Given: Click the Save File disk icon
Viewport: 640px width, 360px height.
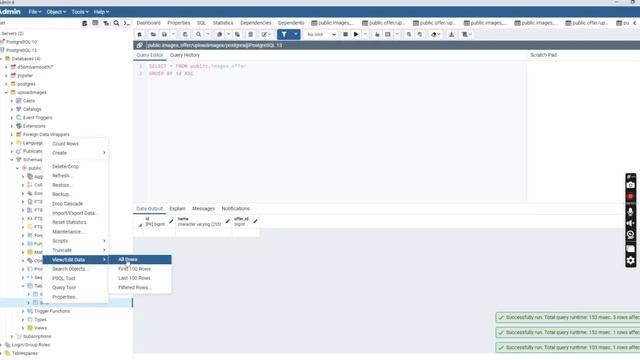Looking at the screenshot, I should click(164, 35).
